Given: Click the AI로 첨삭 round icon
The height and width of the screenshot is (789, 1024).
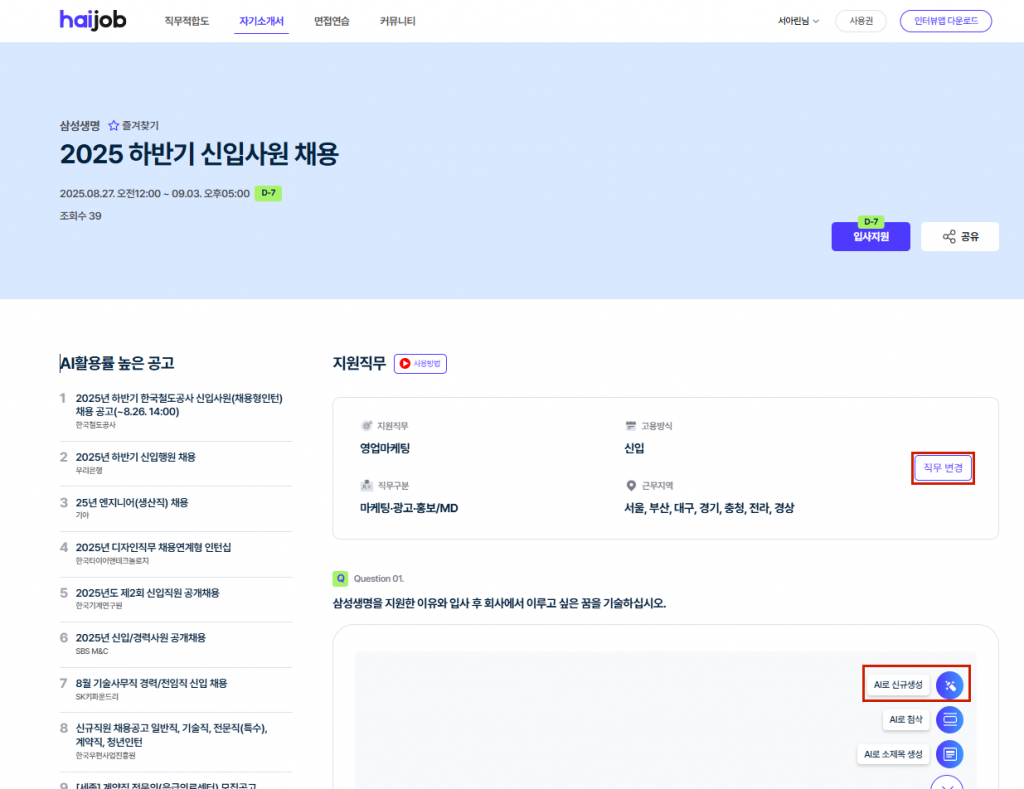Looking at the screenshot, I should (x=950, y=720).
